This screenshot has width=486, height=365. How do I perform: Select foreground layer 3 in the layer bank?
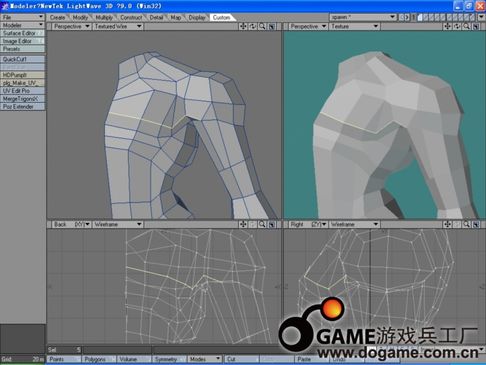pyautogui.click(x=431, y=17)
